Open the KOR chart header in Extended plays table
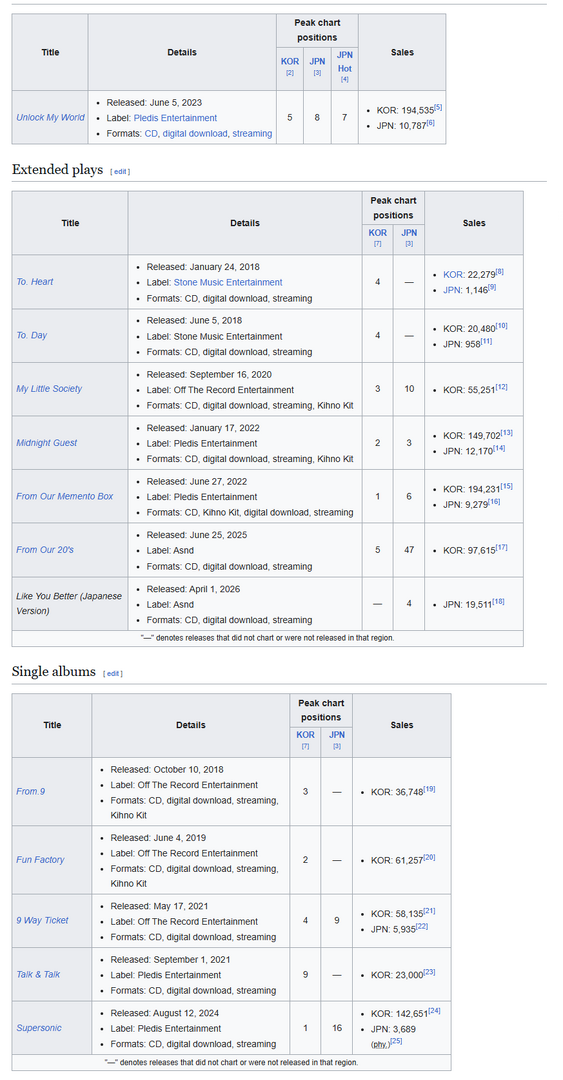Screen dimensions: 563x1080 378,233
